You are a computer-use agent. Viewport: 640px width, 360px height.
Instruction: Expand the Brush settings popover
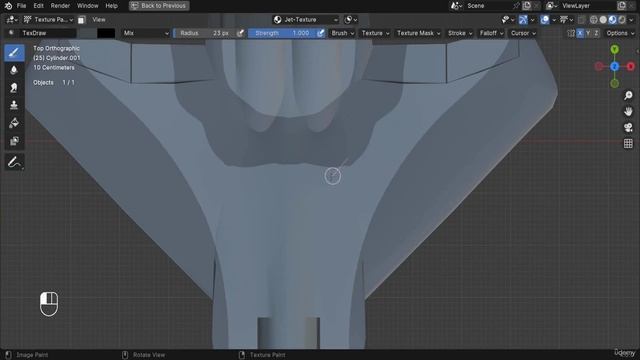click(x=342, y=33)
